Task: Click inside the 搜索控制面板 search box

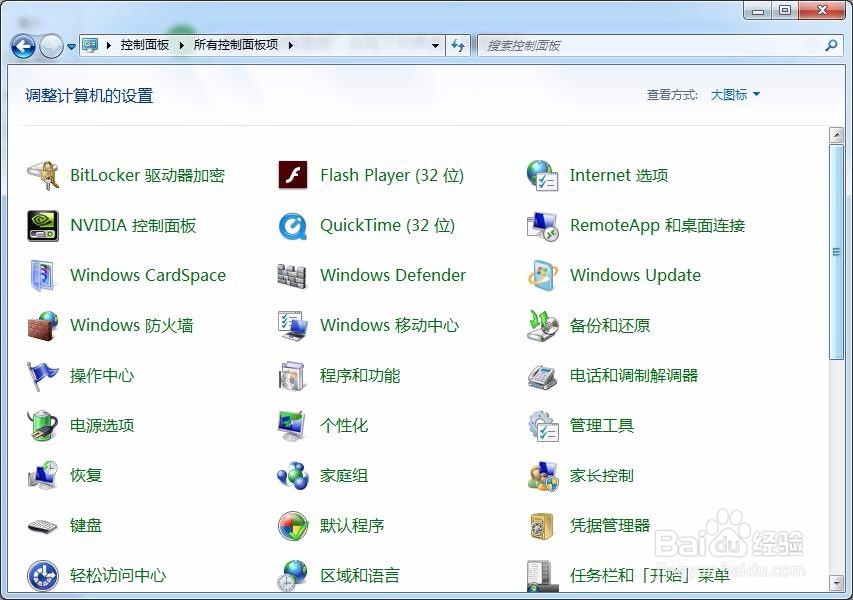Action: click(600, 45)
